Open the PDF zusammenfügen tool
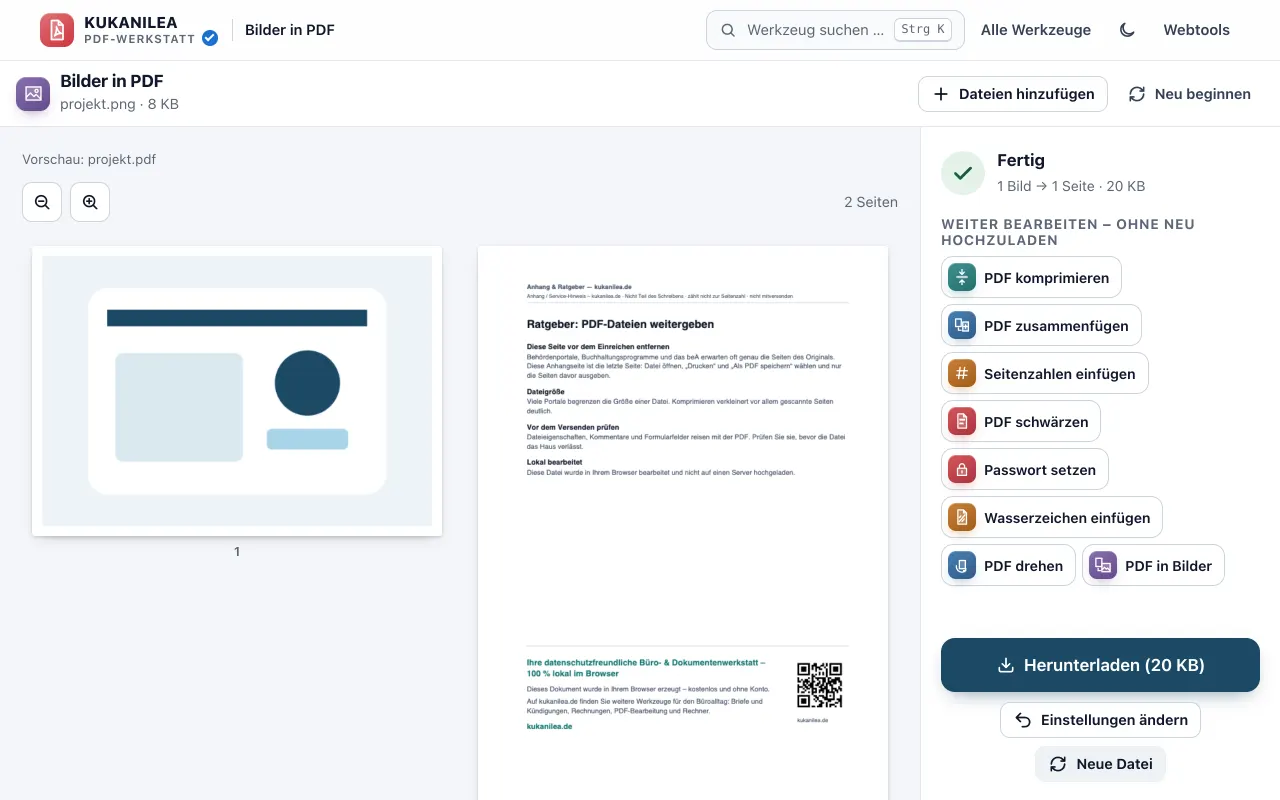This screenshot has width=1280, height=800. 1041,326
